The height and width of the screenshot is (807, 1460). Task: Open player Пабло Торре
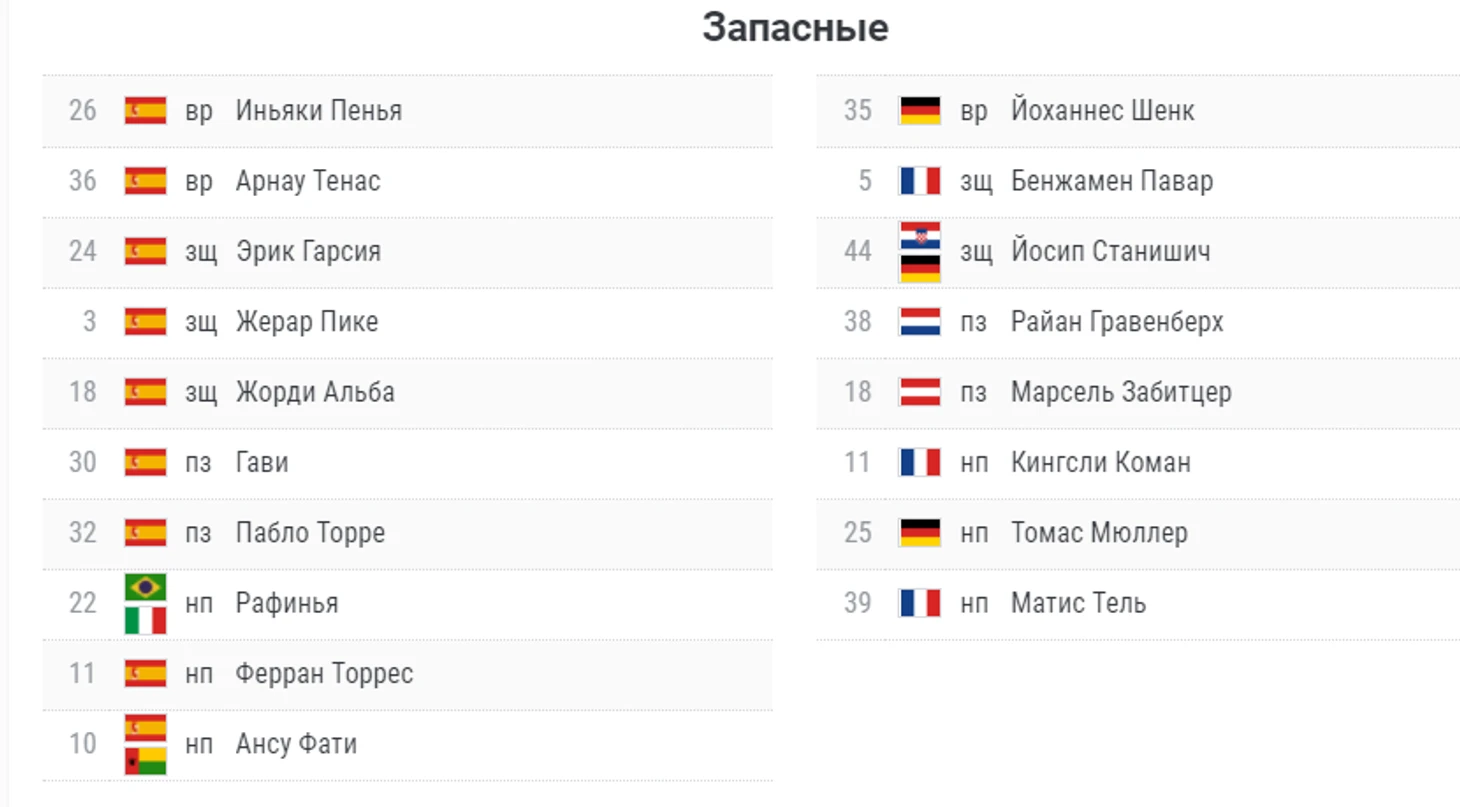point(310,532)
